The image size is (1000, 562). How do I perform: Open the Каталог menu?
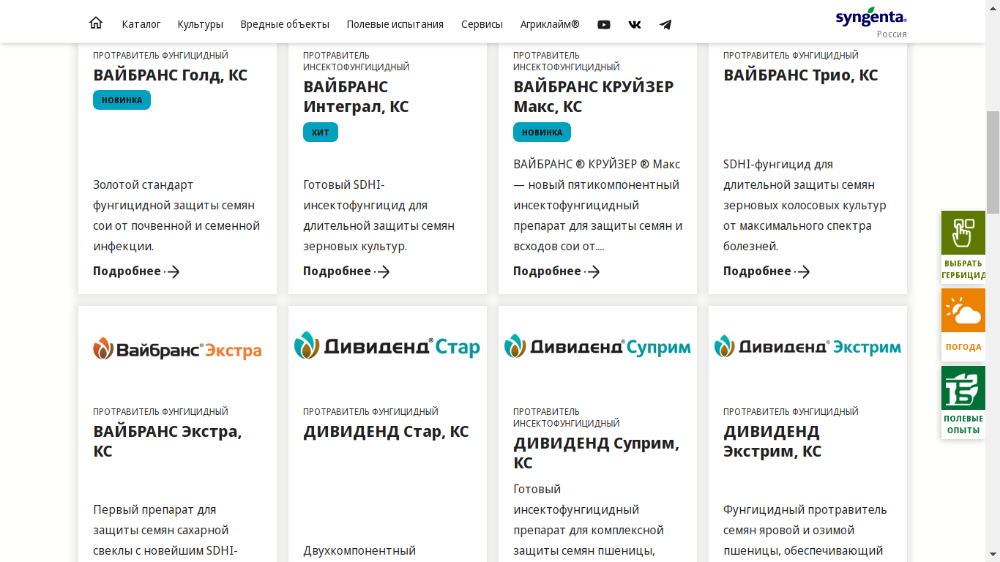[x=141, y=24]
